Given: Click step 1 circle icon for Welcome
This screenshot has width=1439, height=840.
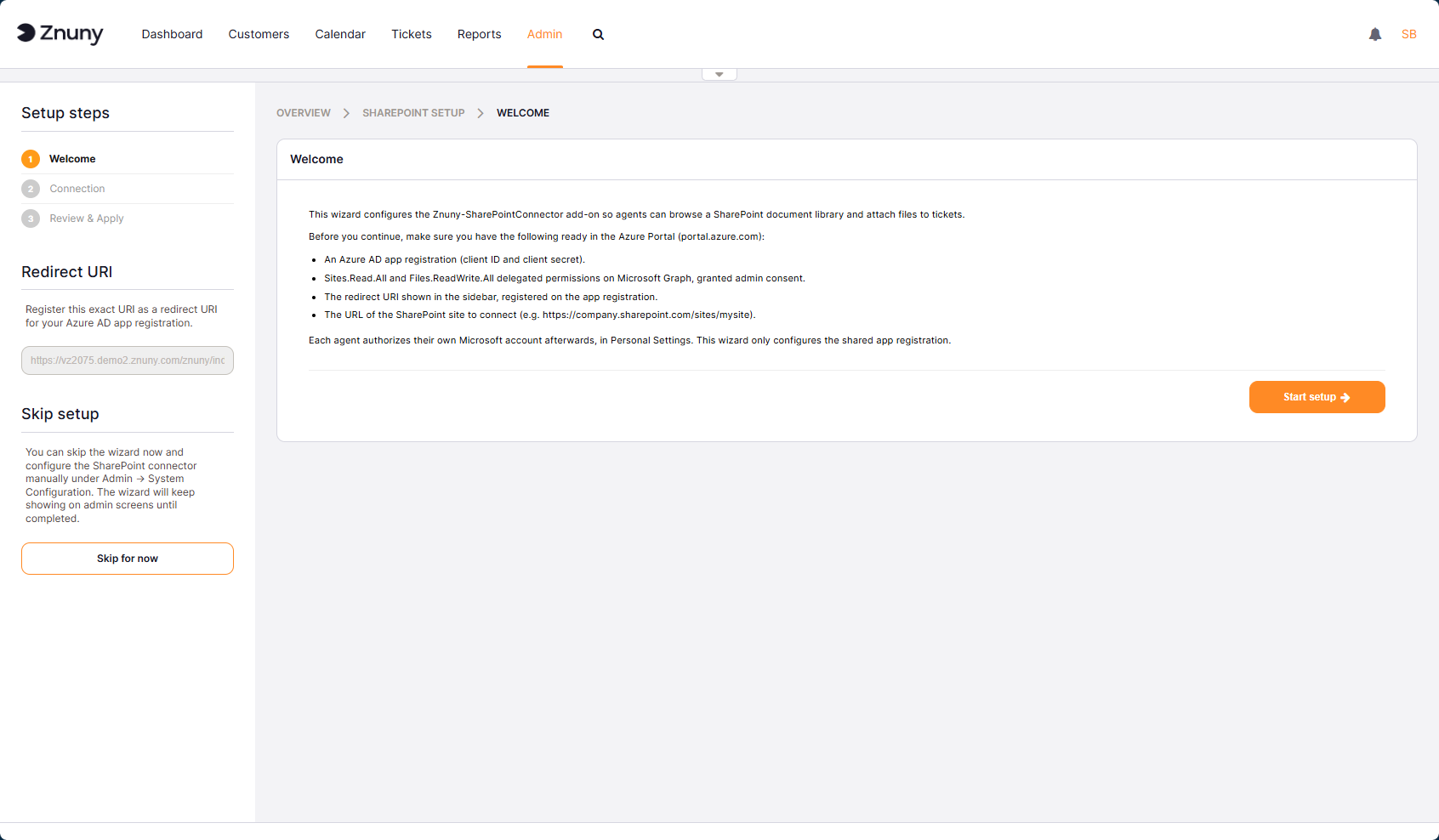Looking at the screenshot, I should click(31, 159).
